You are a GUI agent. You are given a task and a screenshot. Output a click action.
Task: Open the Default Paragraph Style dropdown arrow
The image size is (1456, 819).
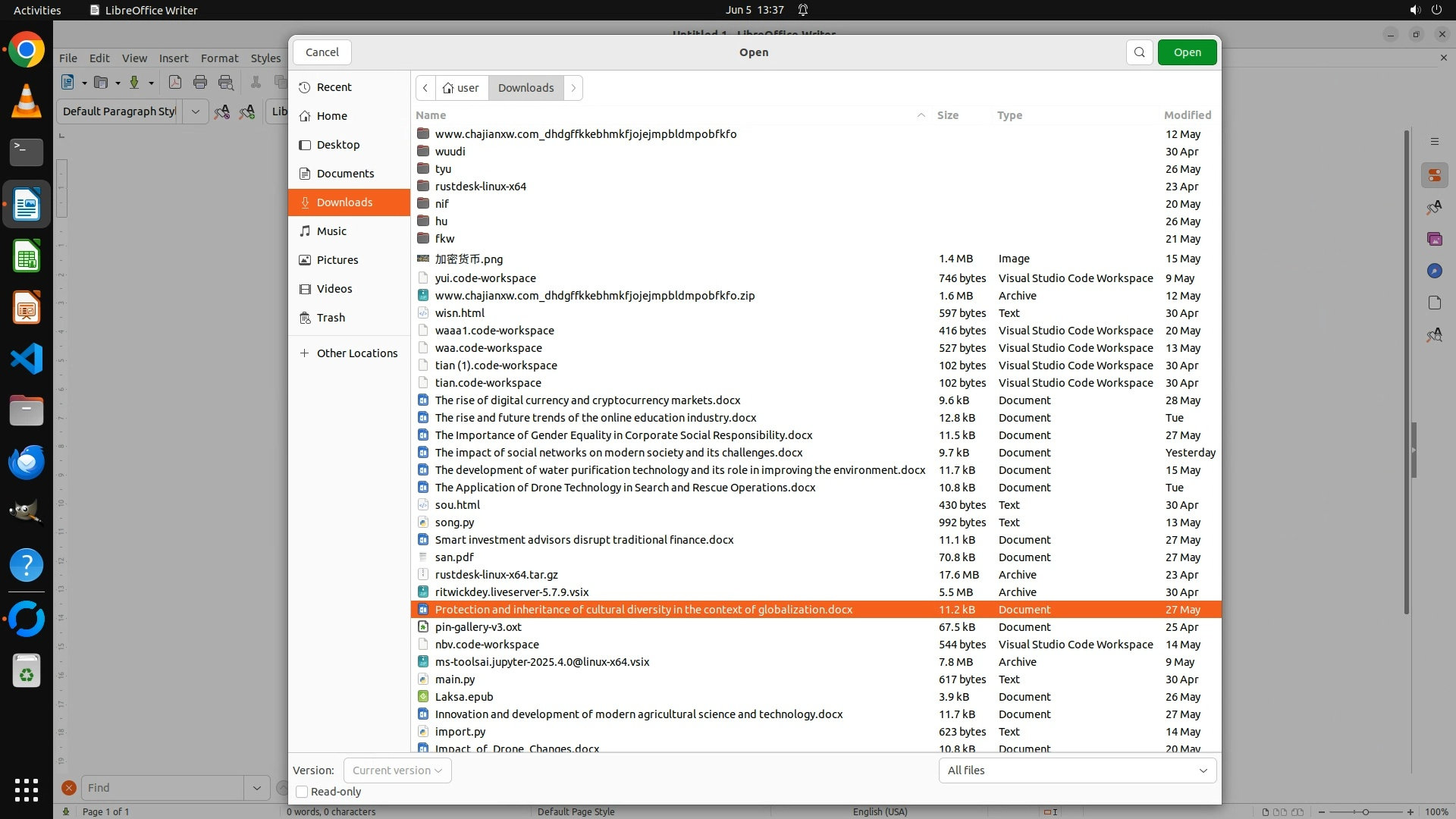pos(195,111)
